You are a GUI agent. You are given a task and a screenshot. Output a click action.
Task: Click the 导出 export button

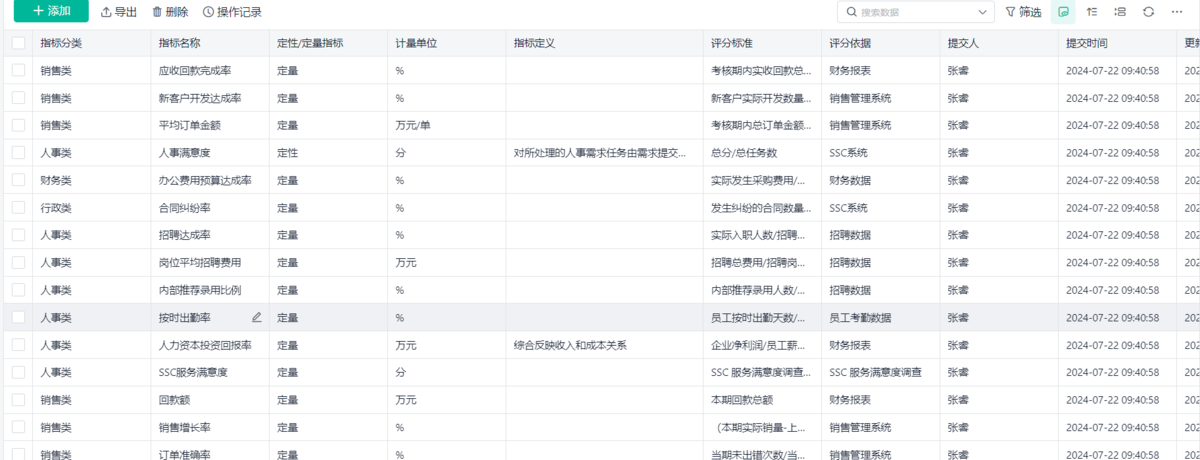[119, 12]
